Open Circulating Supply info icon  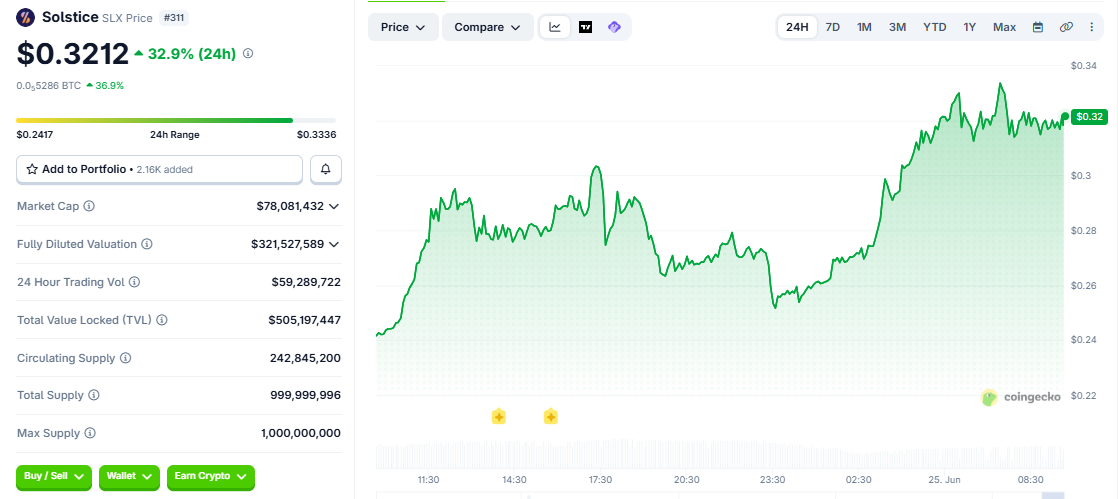(x=125, y=358)
